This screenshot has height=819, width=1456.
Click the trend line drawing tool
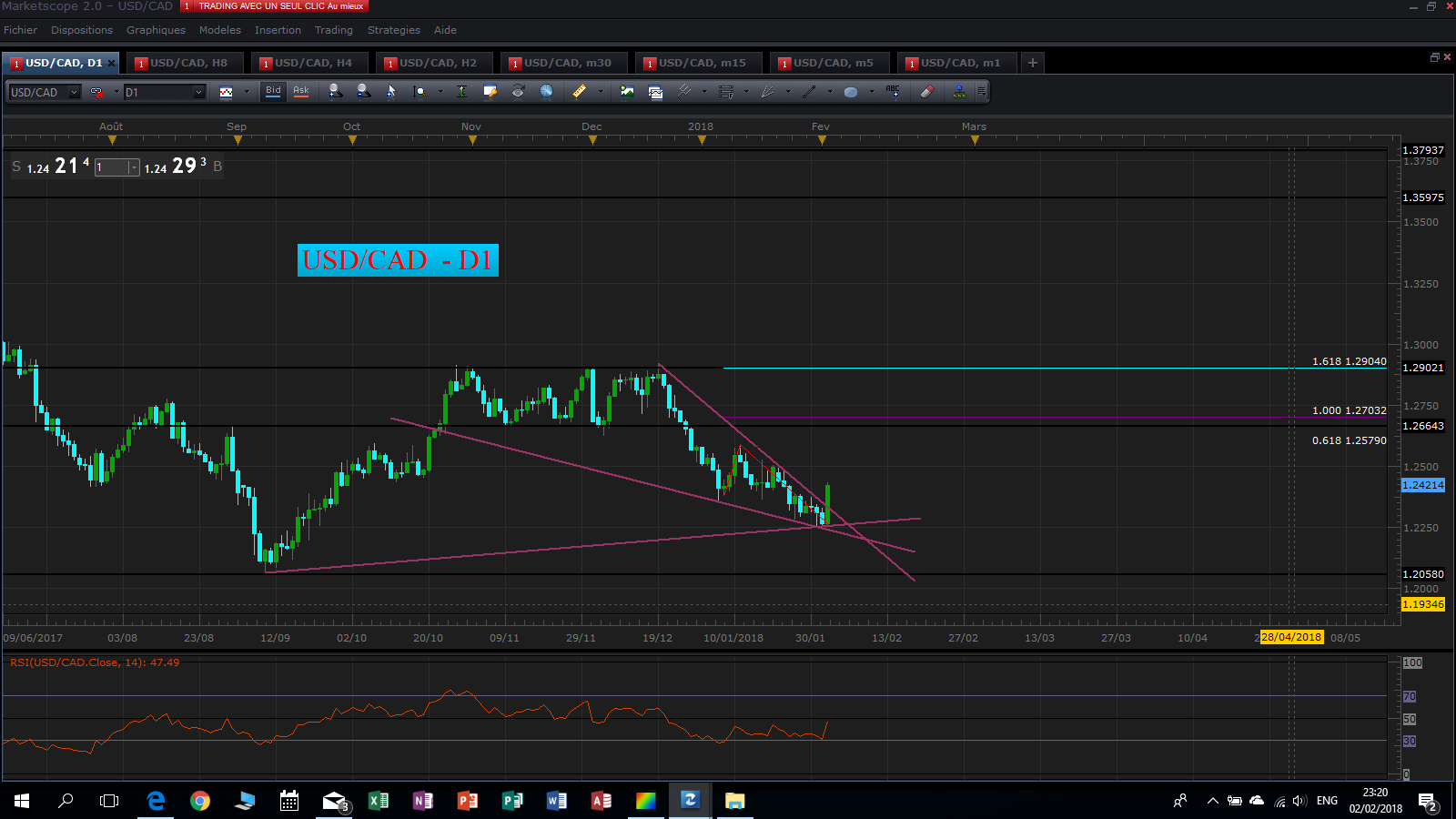pyautogui.click(x=809, y=91)
